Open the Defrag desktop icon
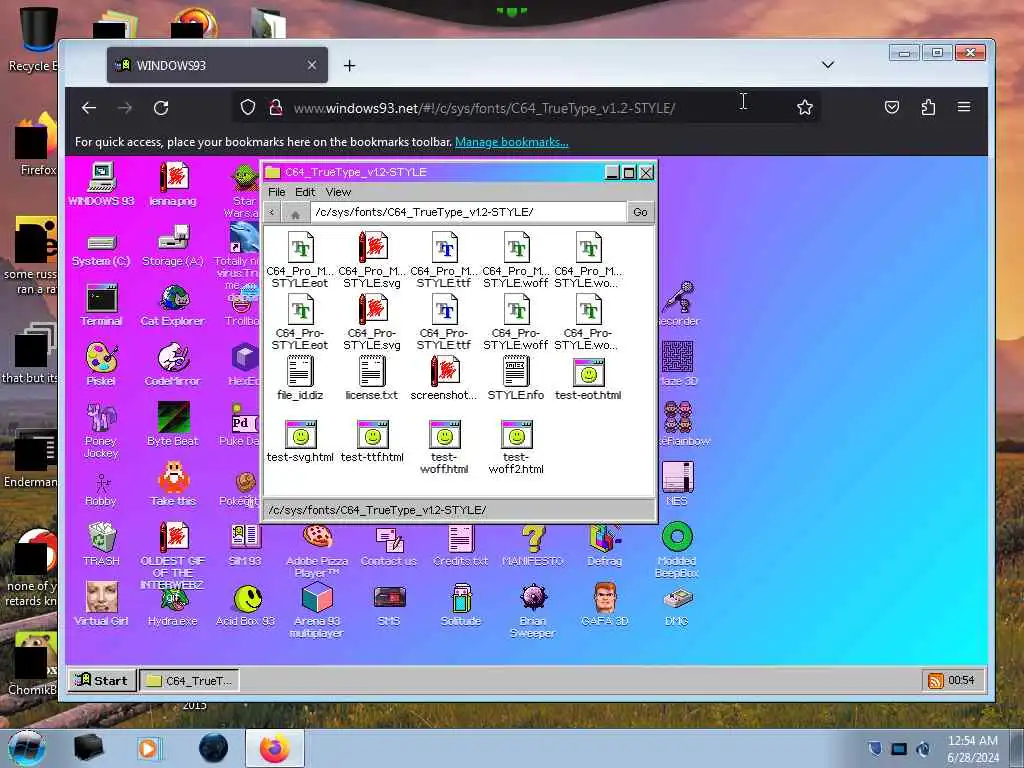Viewport: 1024px width, 768px height. tap(605, 543)
